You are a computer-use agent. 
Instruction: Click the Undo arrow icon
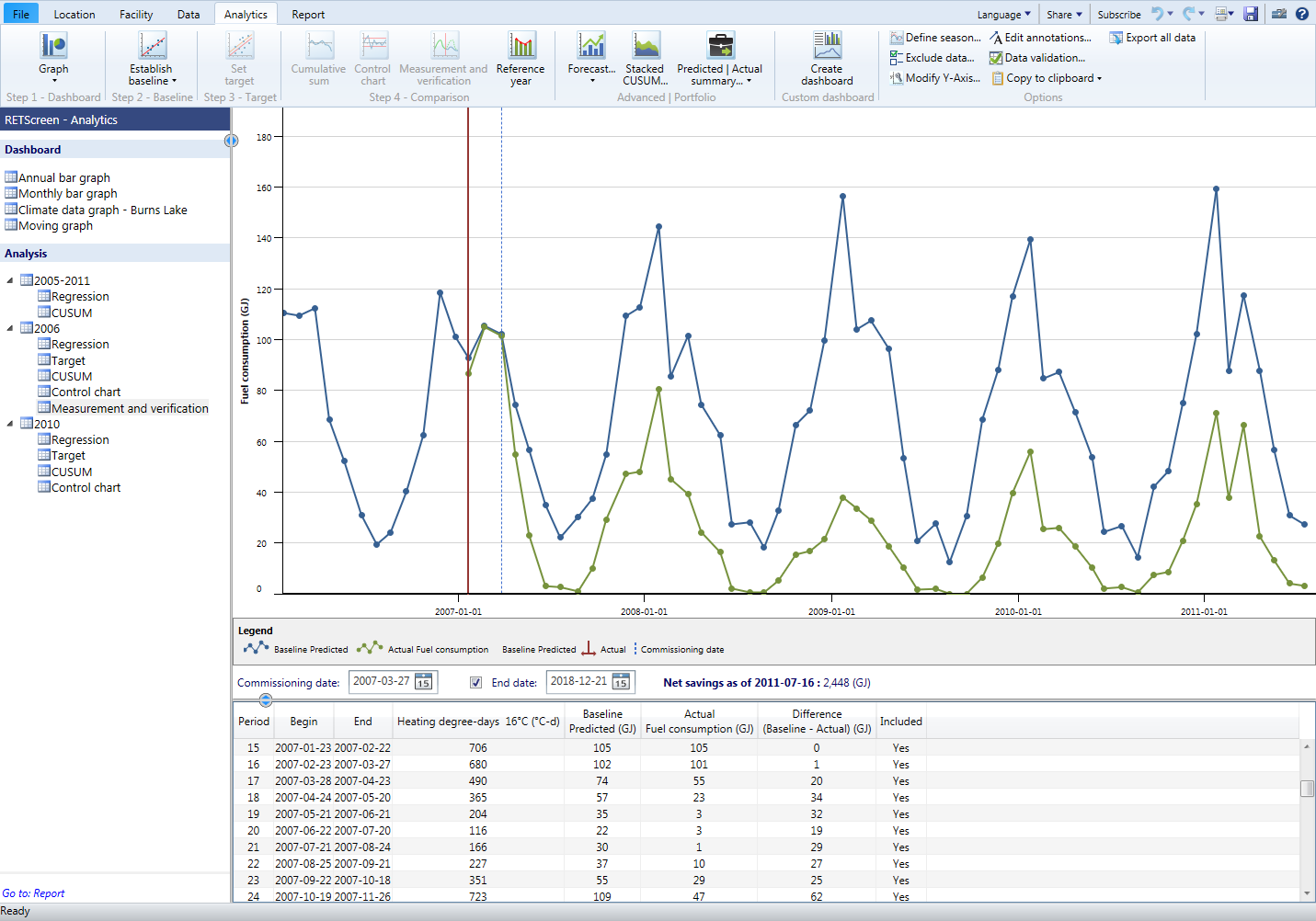1157,14
